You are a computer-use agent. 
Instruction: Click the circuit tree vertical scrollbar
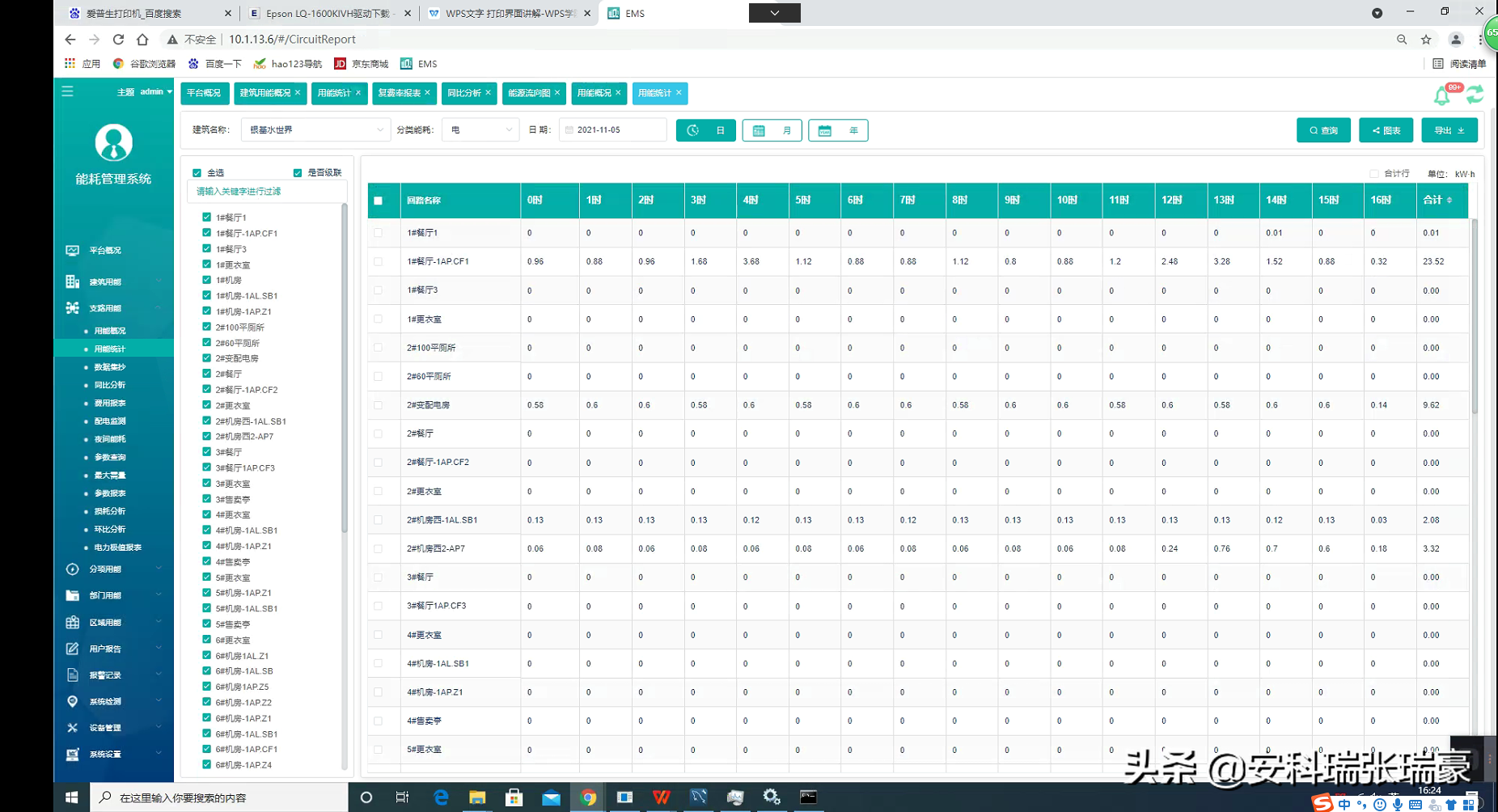(345, 368)
